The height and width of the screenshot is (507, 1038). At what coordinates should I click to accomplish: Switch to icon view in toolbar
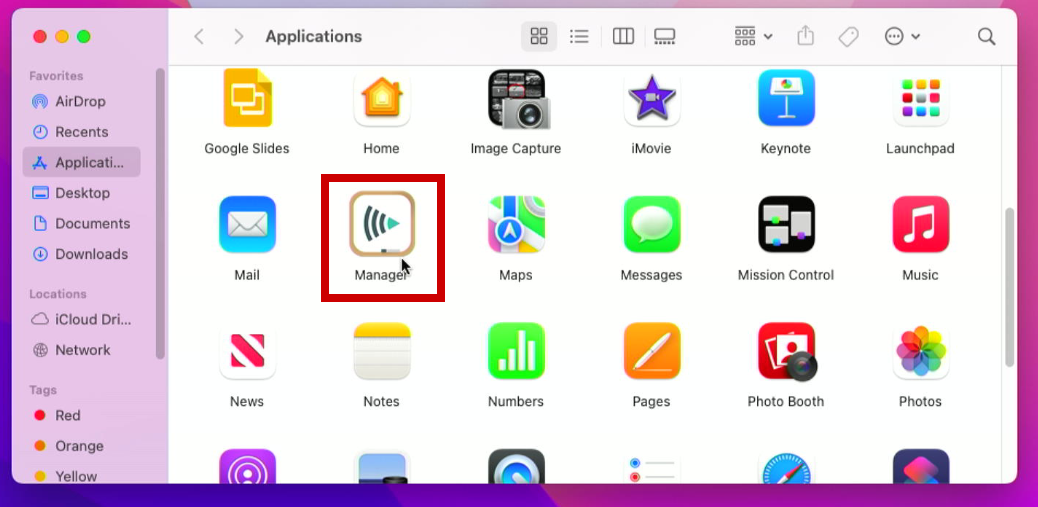(x=539, y=36)
